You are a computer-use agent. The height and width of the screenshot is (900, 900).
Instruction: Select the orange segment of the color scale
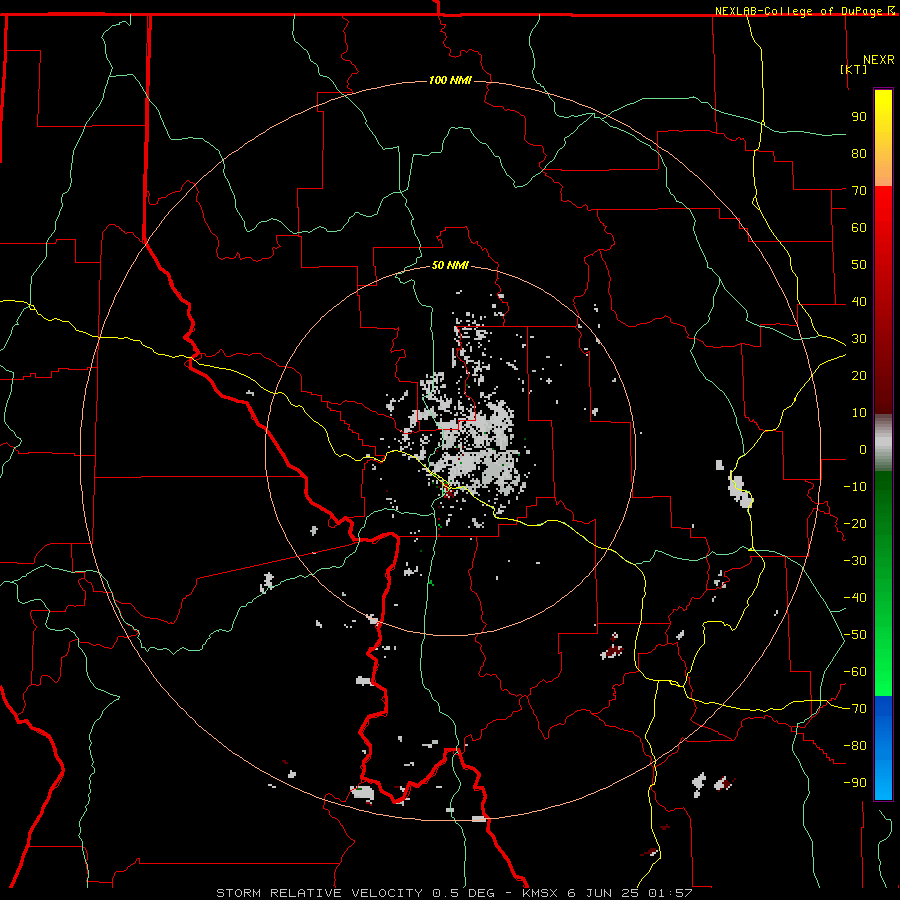tap(883, 169)
